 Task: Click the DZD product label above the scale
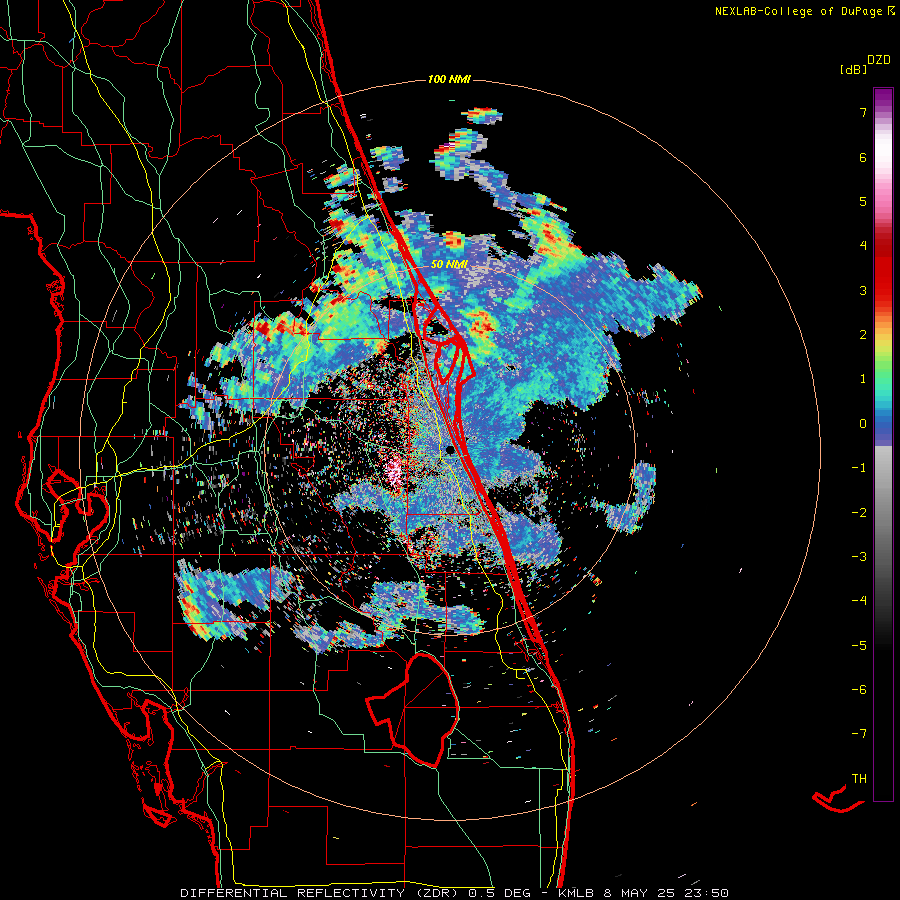(x=879, y=60)
